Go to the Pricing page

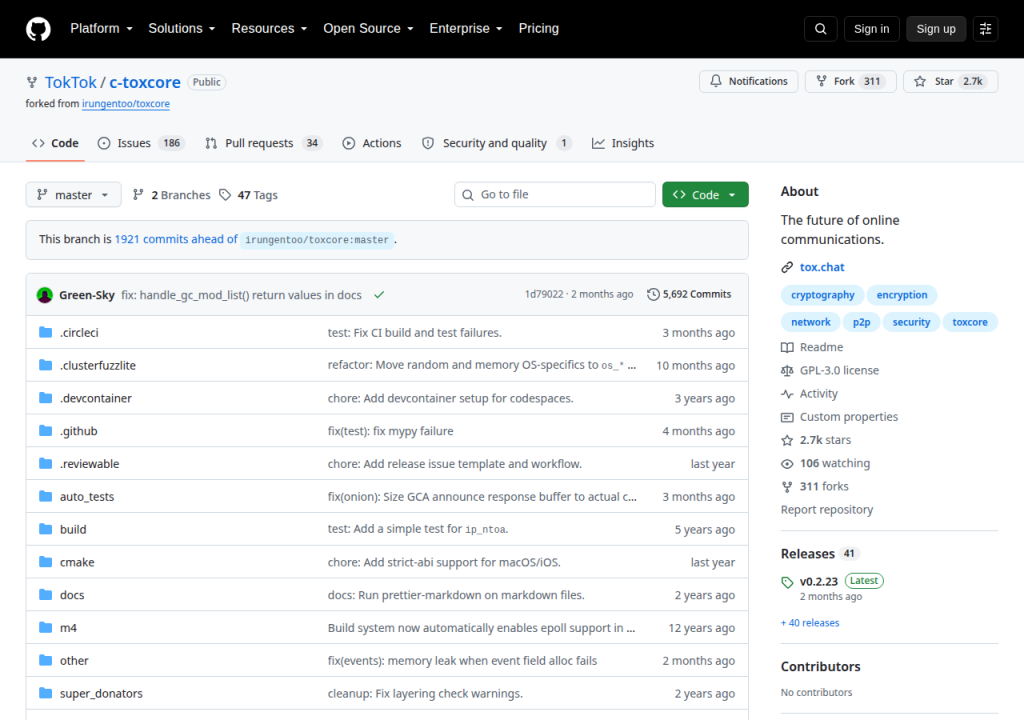point(539,29)
